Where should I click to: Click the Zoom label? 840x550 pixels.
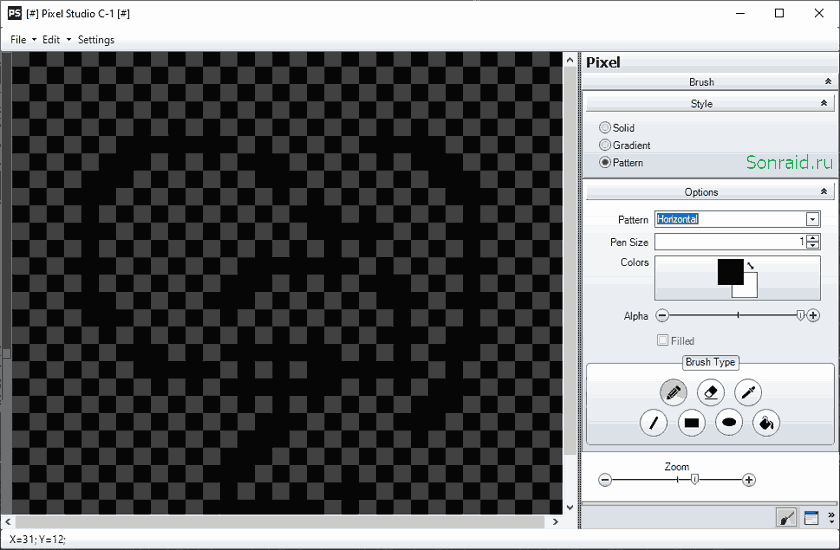coord(677,466)
